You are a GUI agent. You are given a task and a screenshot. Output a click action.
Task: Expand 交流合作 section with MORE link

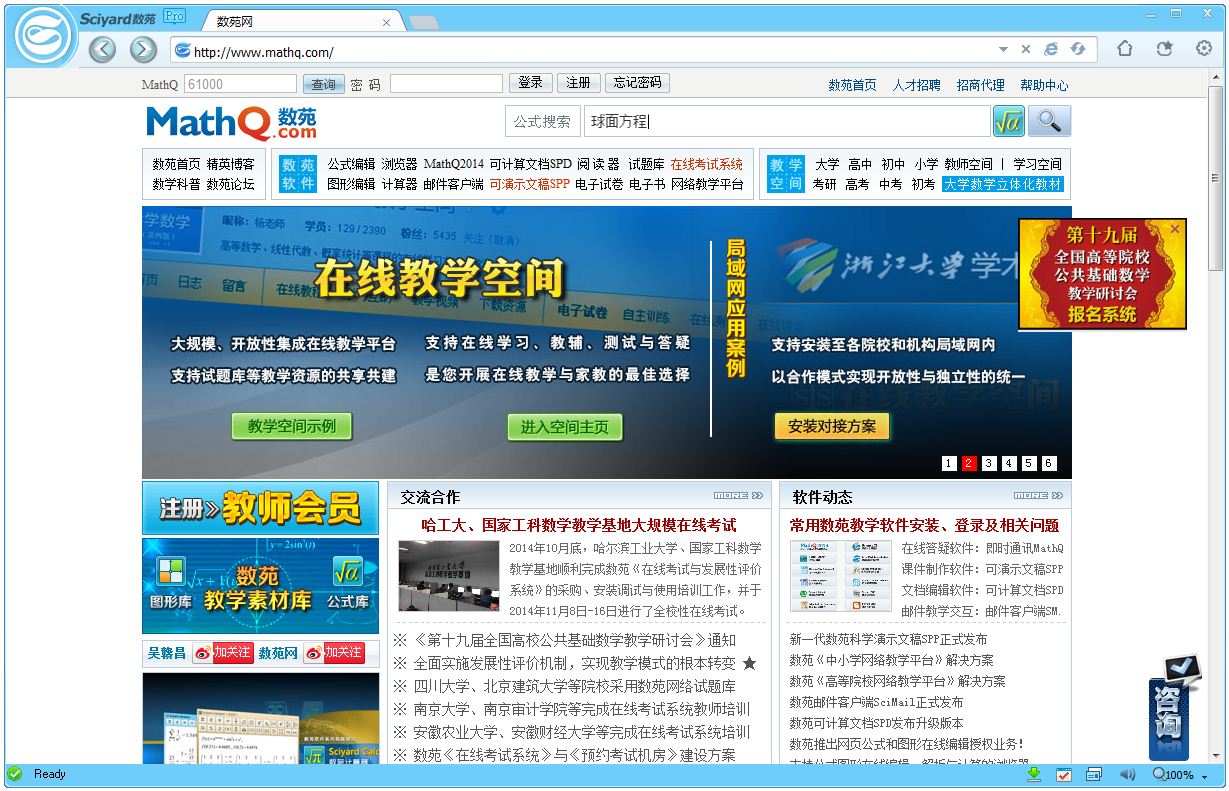[738, 495]
